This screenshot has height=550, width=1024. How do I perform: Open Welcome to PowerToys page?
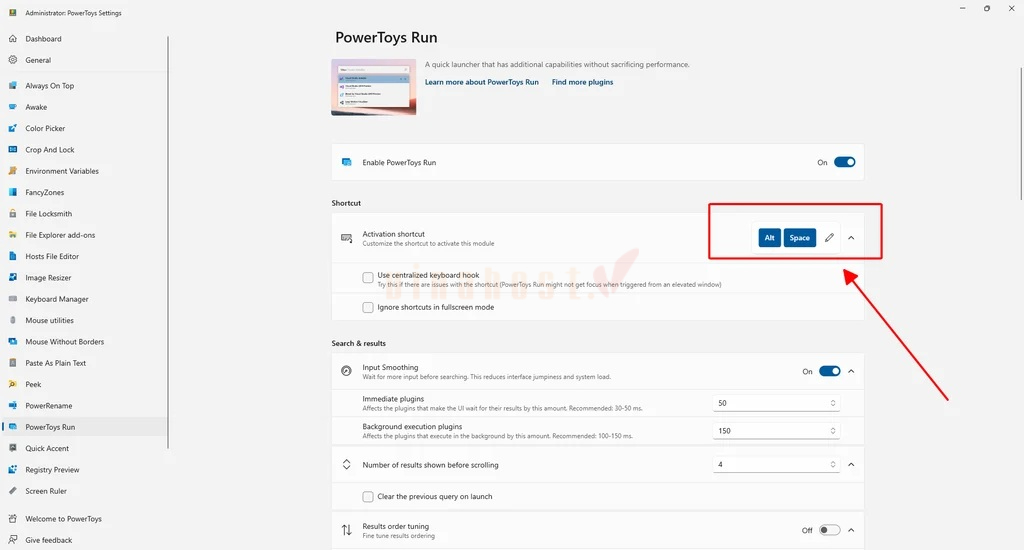click(63, 519)
